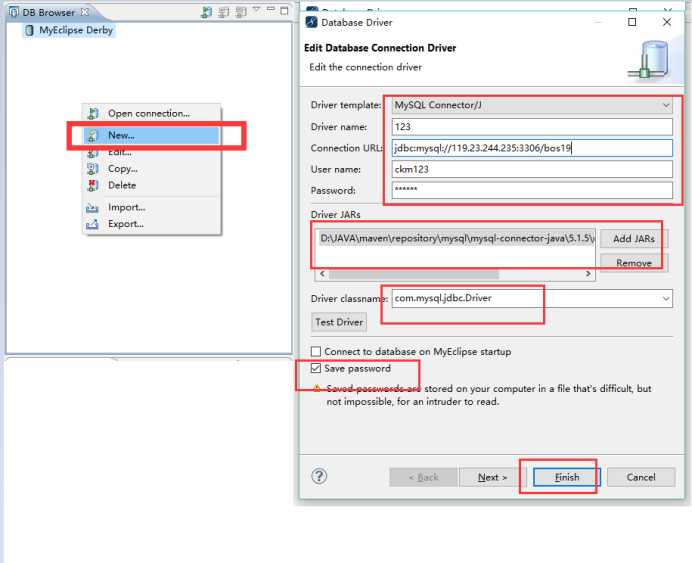Click the Database Driver dialog title icon
This screenshot has width=692, height=563.
click(x=312, y=22)
